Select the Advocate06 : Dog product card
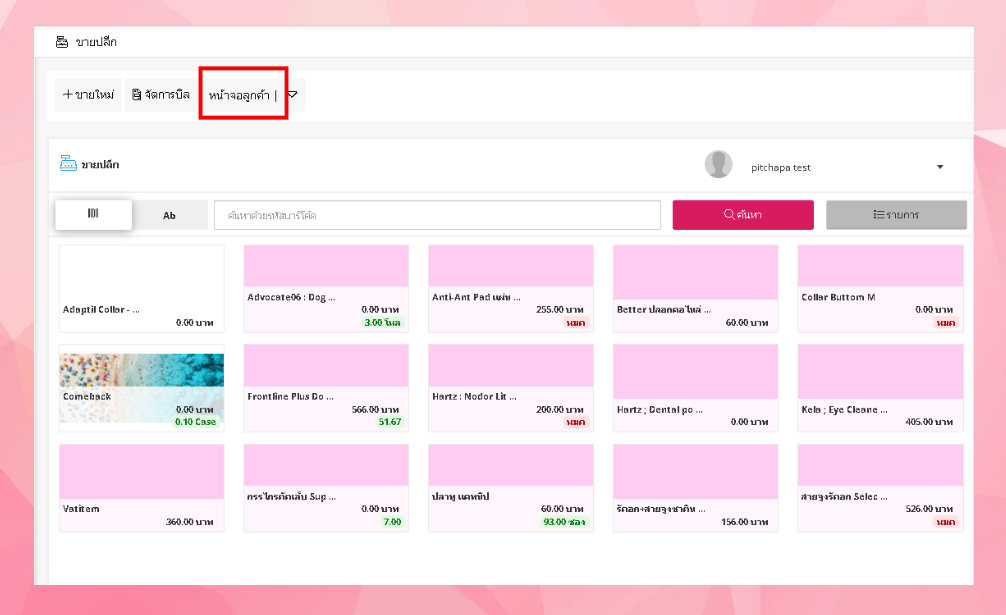Image resolution: width=1006 pixels, height=615 pixels. pos(326,289)
